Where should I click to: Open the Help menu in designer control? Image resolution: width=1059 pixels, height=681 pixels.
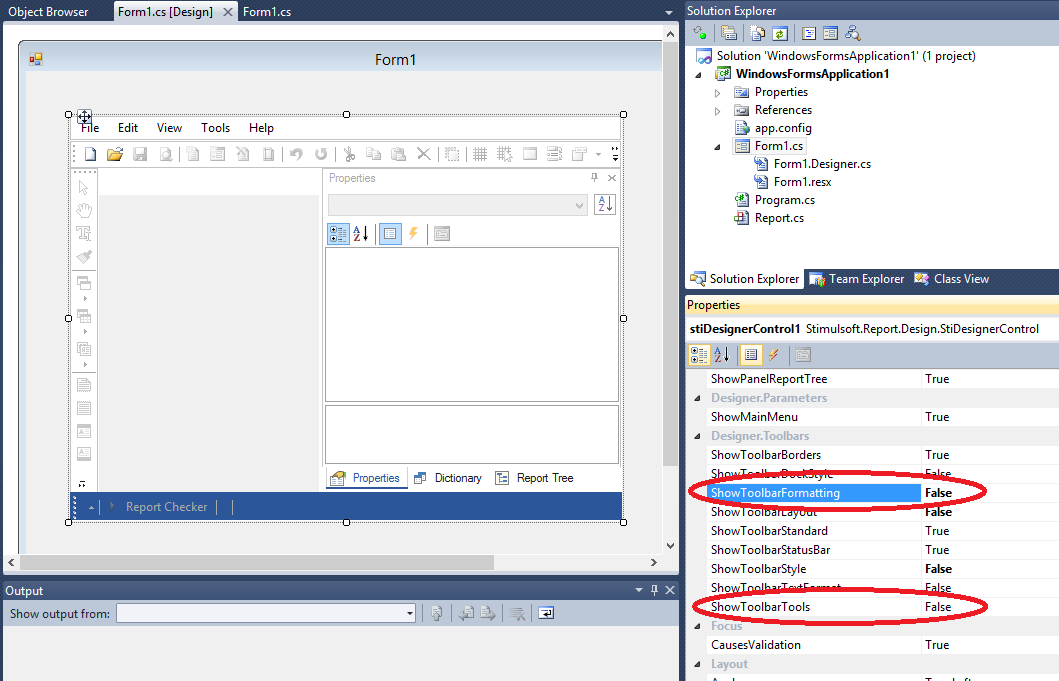(261, 128)
